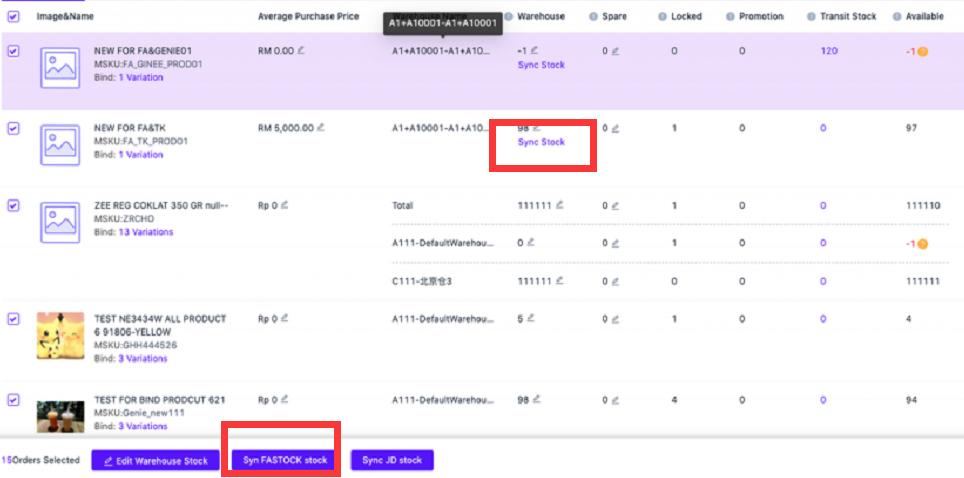964x478 pixels.
Task: Click edit pencil beside spare stock in first row
Action: (x=617, y=50)
